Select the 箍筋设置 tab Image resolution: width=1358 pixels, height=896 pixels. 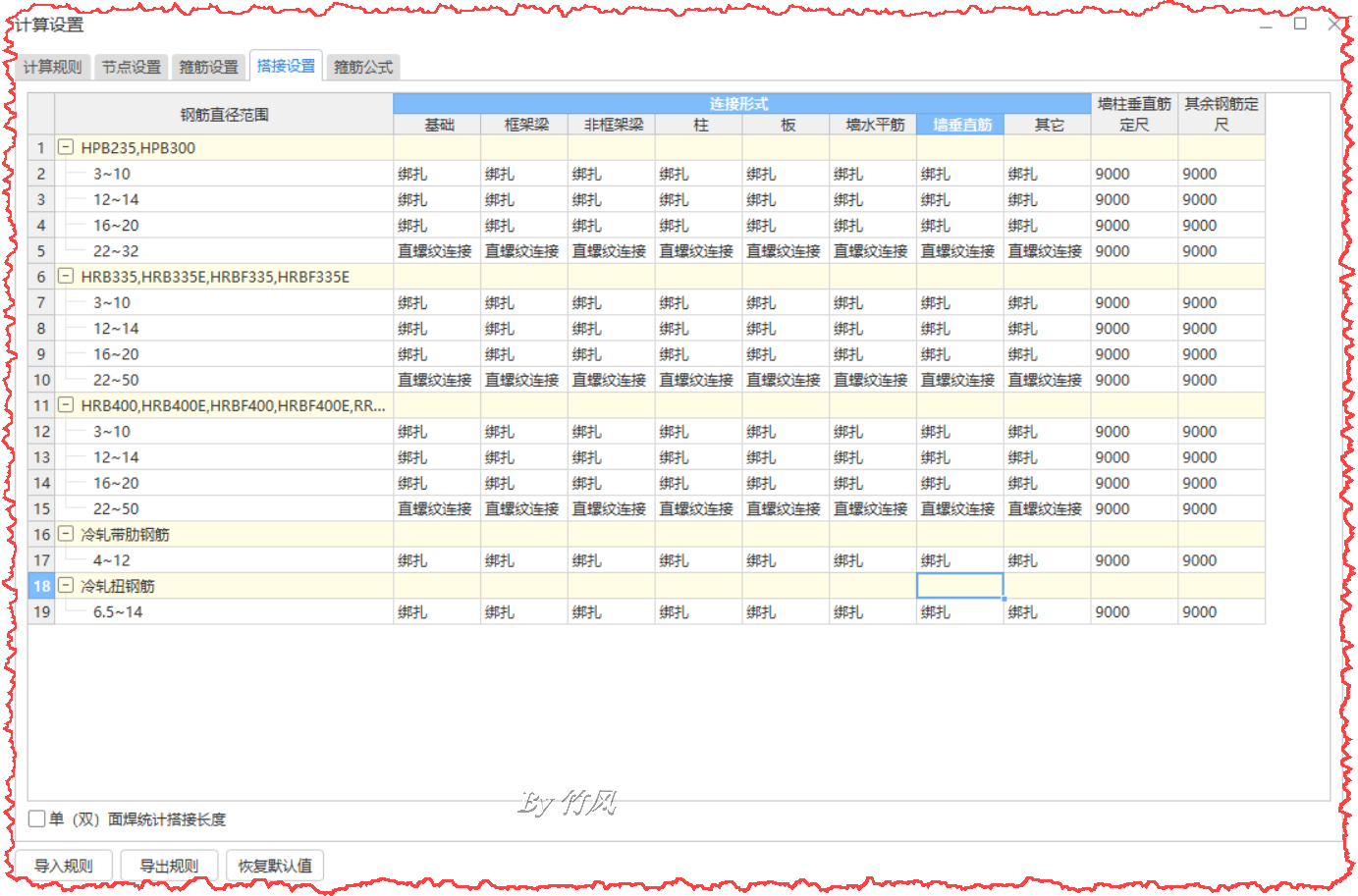pyautogui.click(x=209, y=67)
